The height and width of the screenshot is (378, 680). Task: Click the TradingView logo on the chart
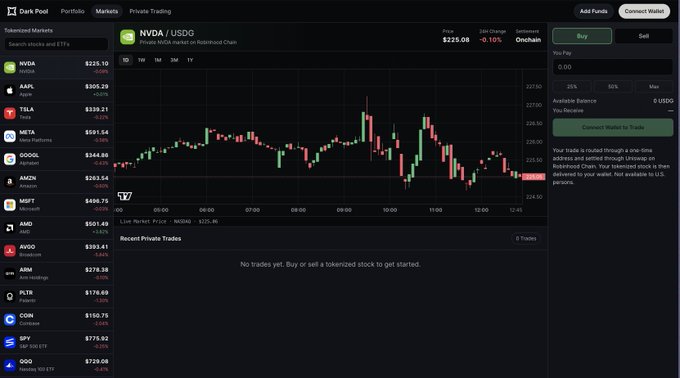click(x=124, y=196)
